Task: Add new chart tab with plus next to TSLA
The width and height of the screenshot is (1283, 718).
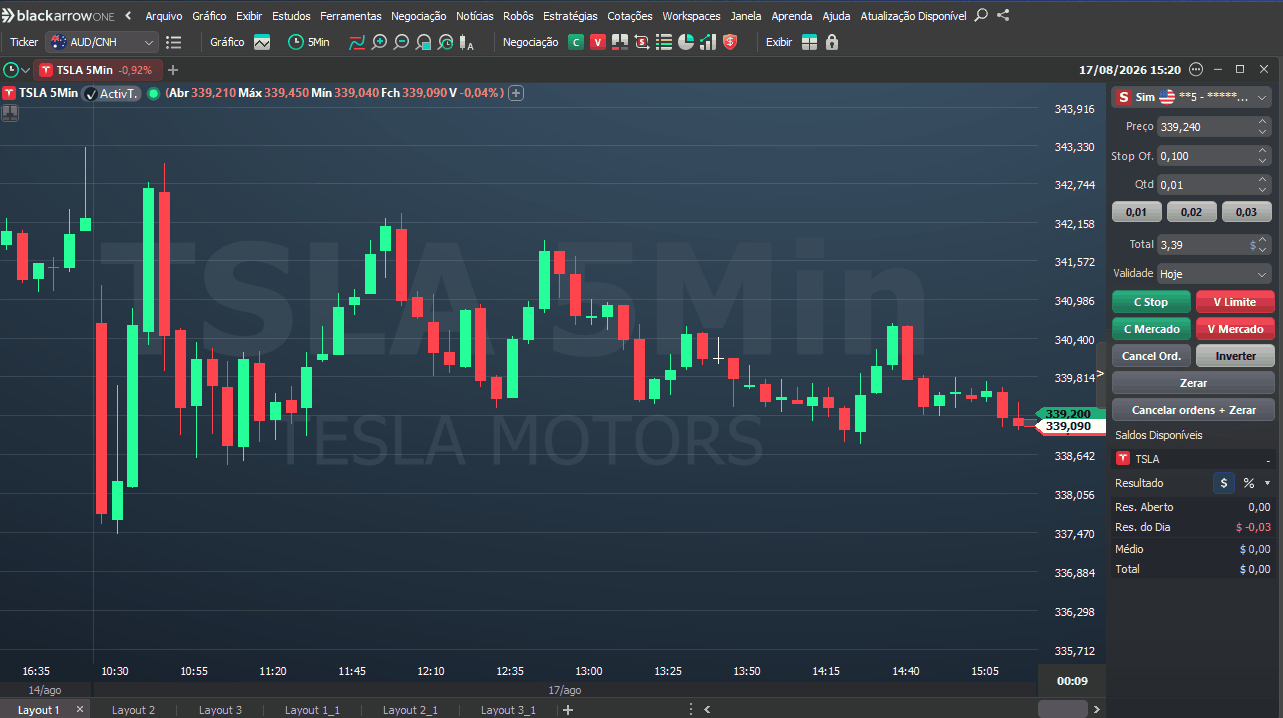Action: 173,70
